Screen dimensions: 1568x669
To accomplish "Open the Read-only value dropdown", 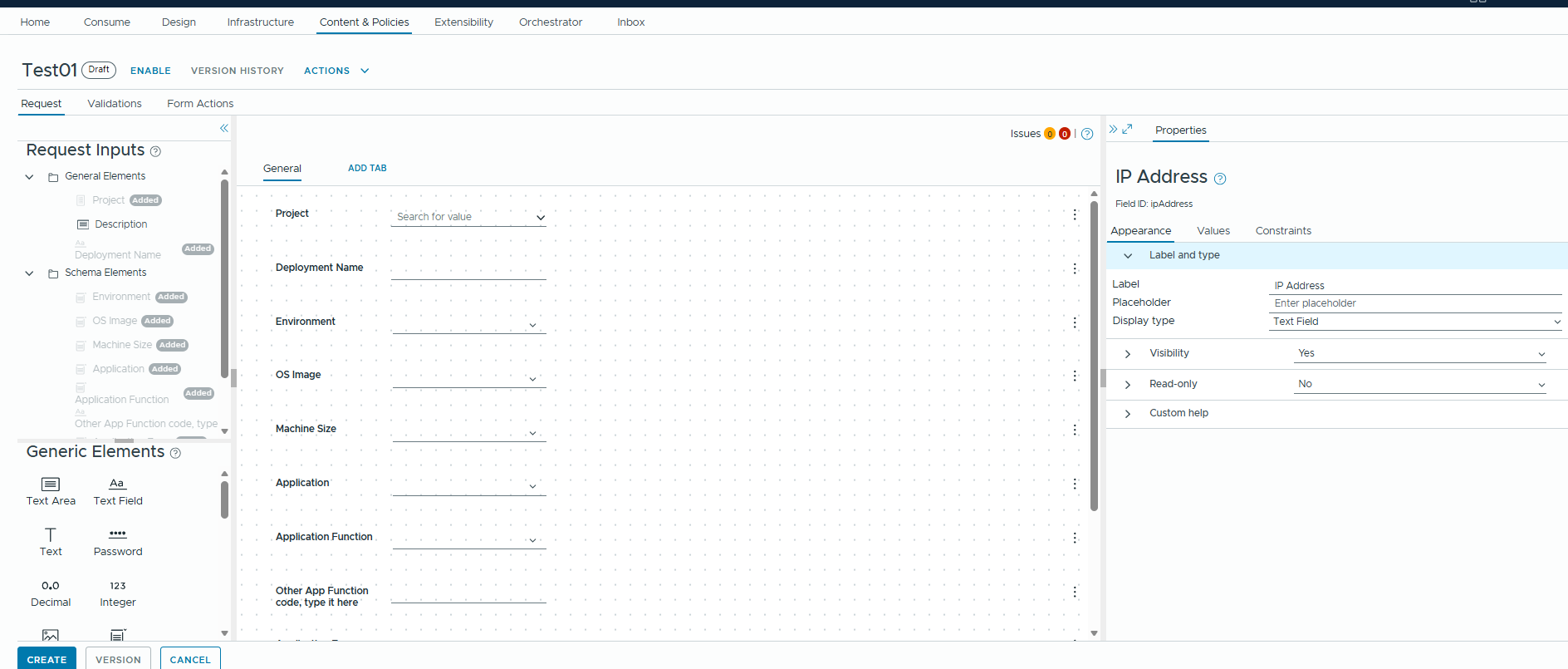I will coord(1421,385).
